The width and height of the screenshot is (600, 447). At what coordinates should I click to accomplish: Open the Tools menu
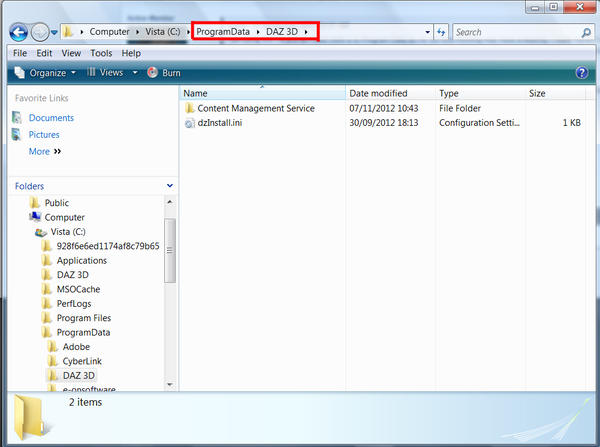click(101, 53)
